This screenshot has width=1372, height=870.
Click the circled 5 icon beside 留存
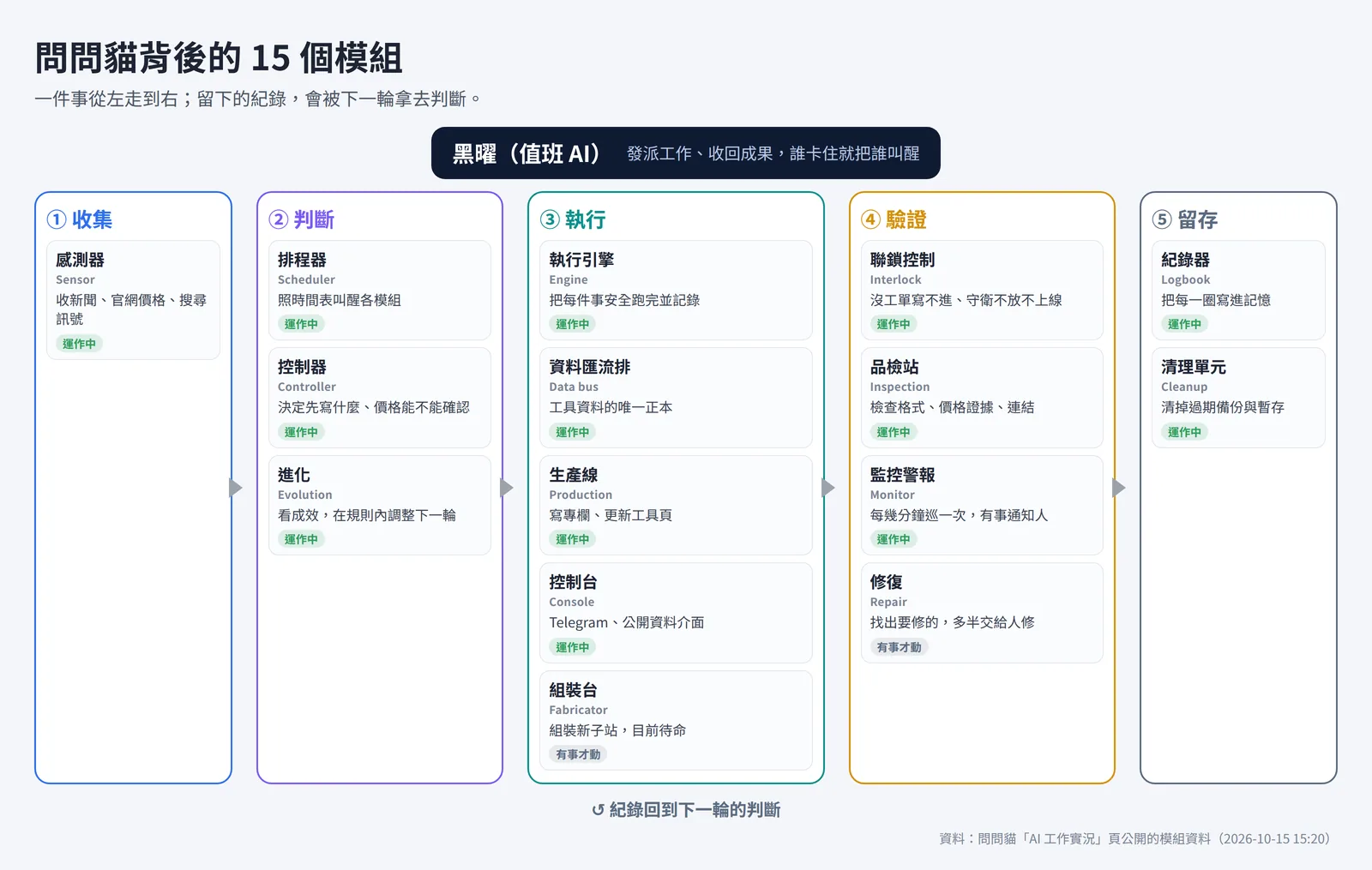tap(1162, 219)
